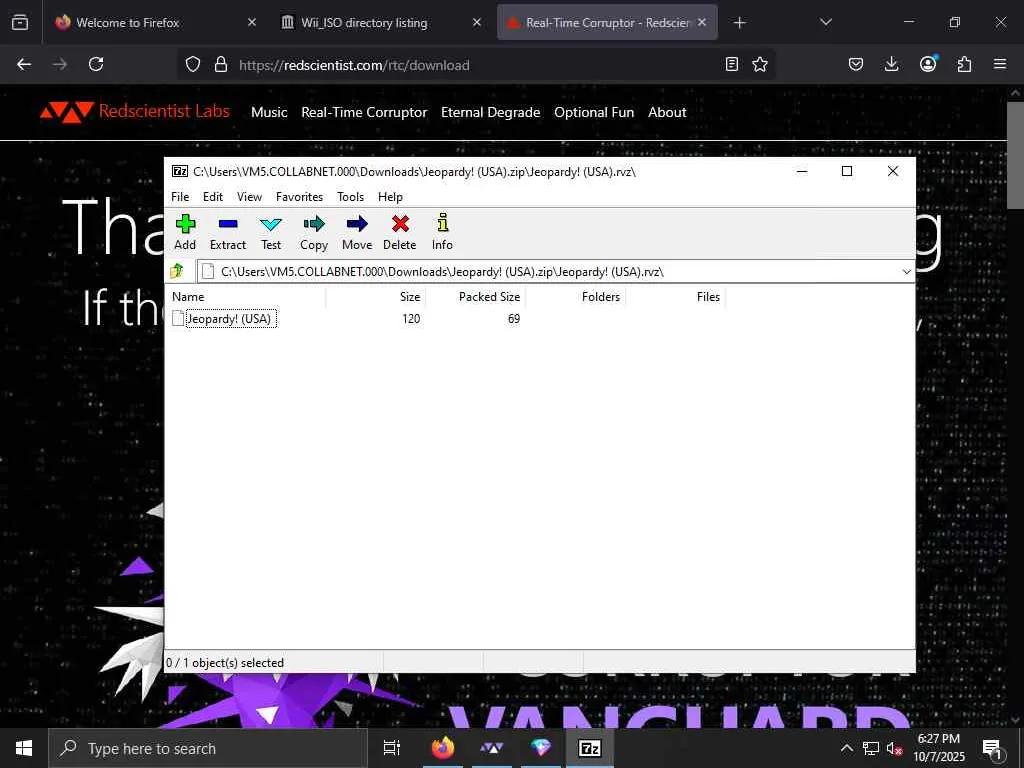1024x768 pixels.
Task: Open archive Info from the toolbar
Action: (442, 232)
